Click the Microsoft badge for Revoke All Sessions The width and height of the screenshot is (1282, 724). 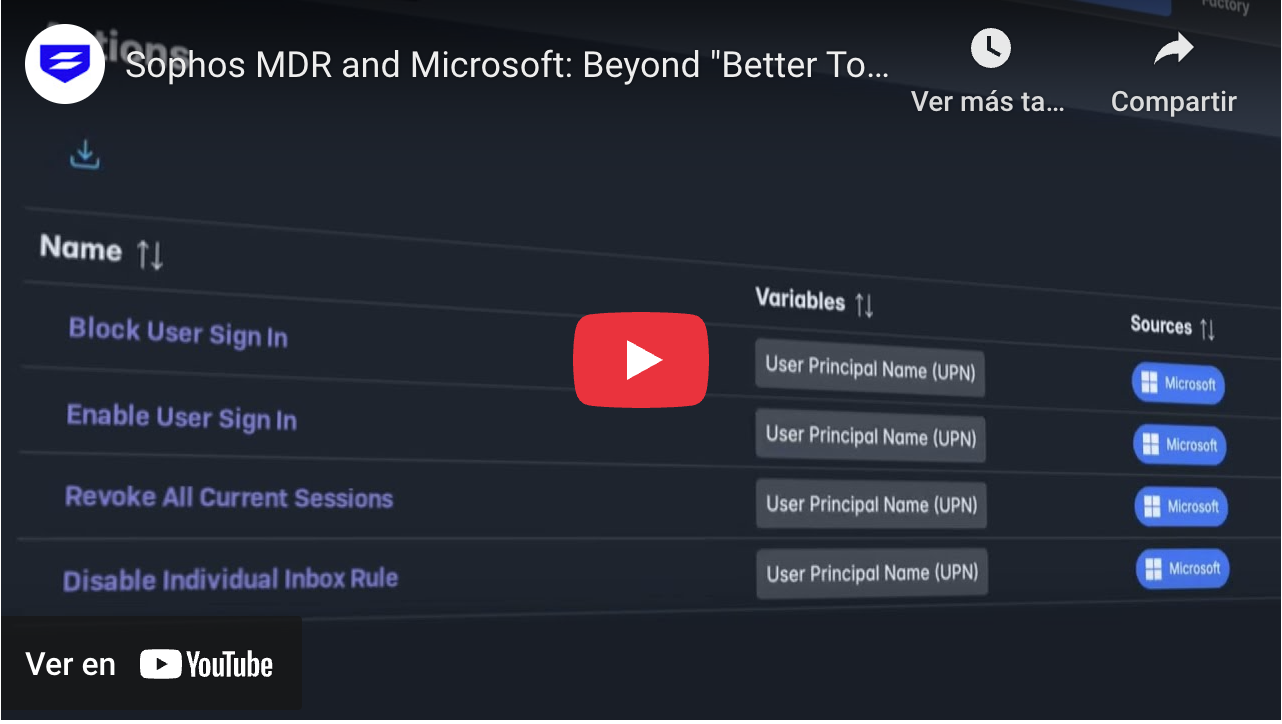(1180, 507)
